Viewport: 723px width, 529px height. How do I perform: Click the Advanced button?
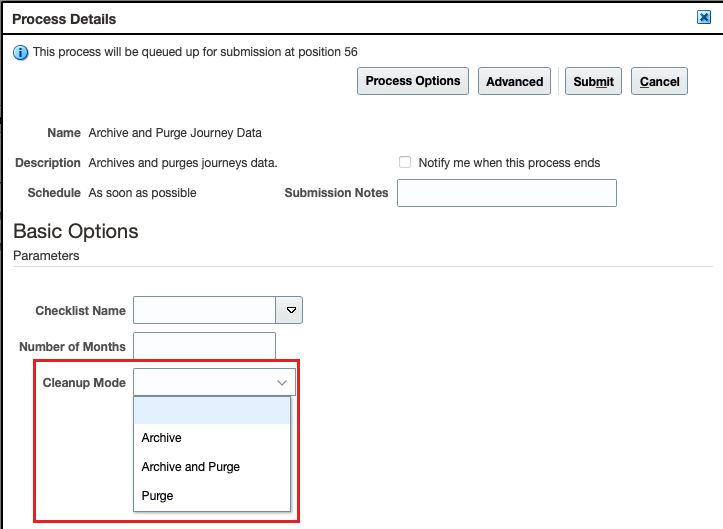[x=514, y=81]
